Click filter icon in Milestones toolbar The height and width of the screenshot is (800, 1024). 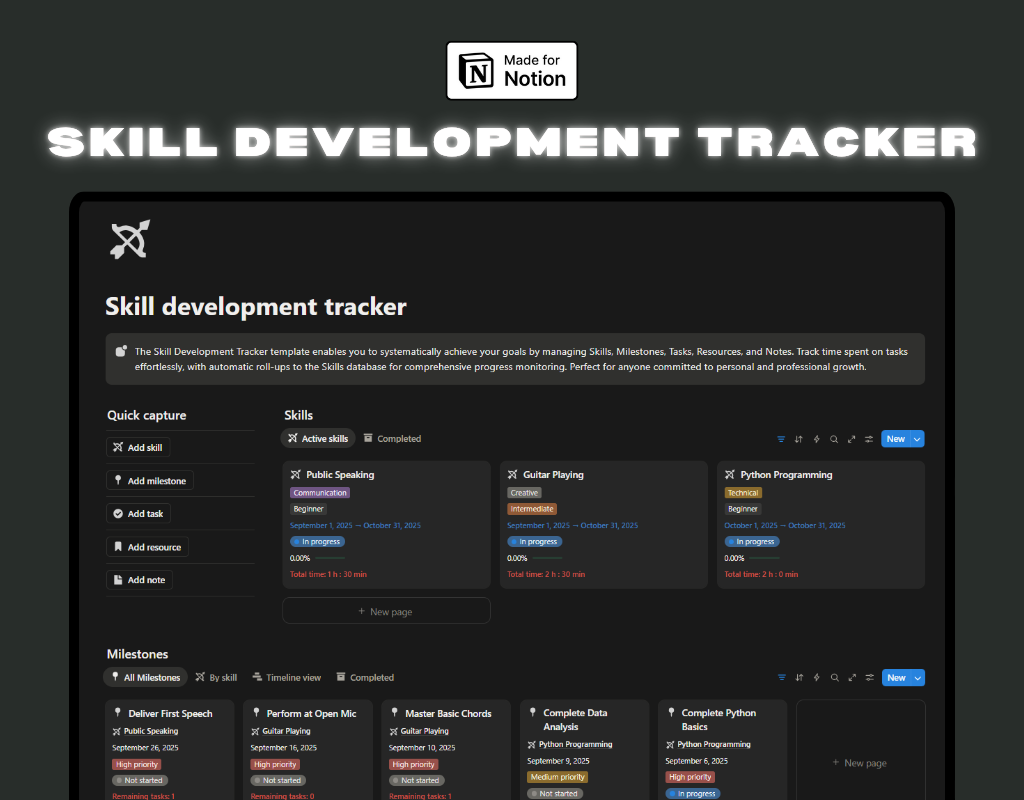coord(782,678)
